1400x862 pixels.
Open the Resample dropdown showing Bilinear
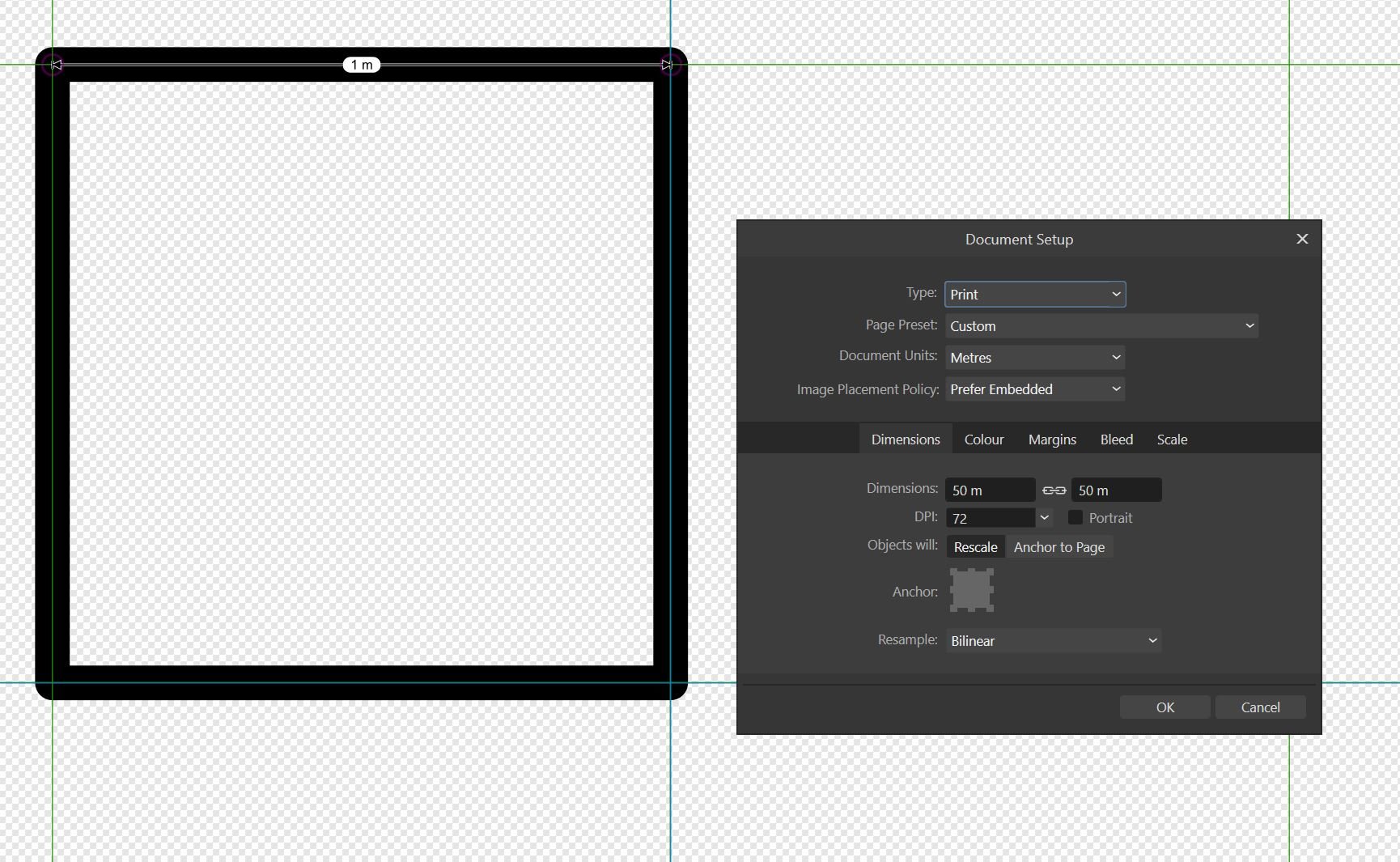1054,640
